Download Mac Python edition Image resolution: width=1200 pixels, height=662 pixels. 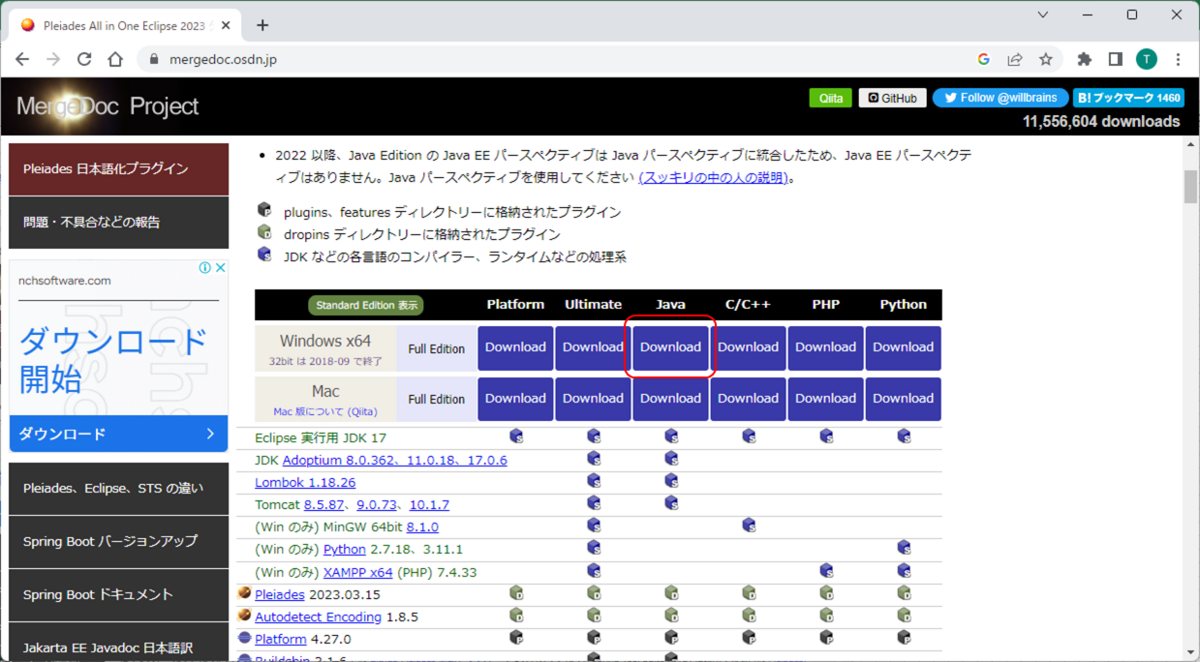(903, 398)
